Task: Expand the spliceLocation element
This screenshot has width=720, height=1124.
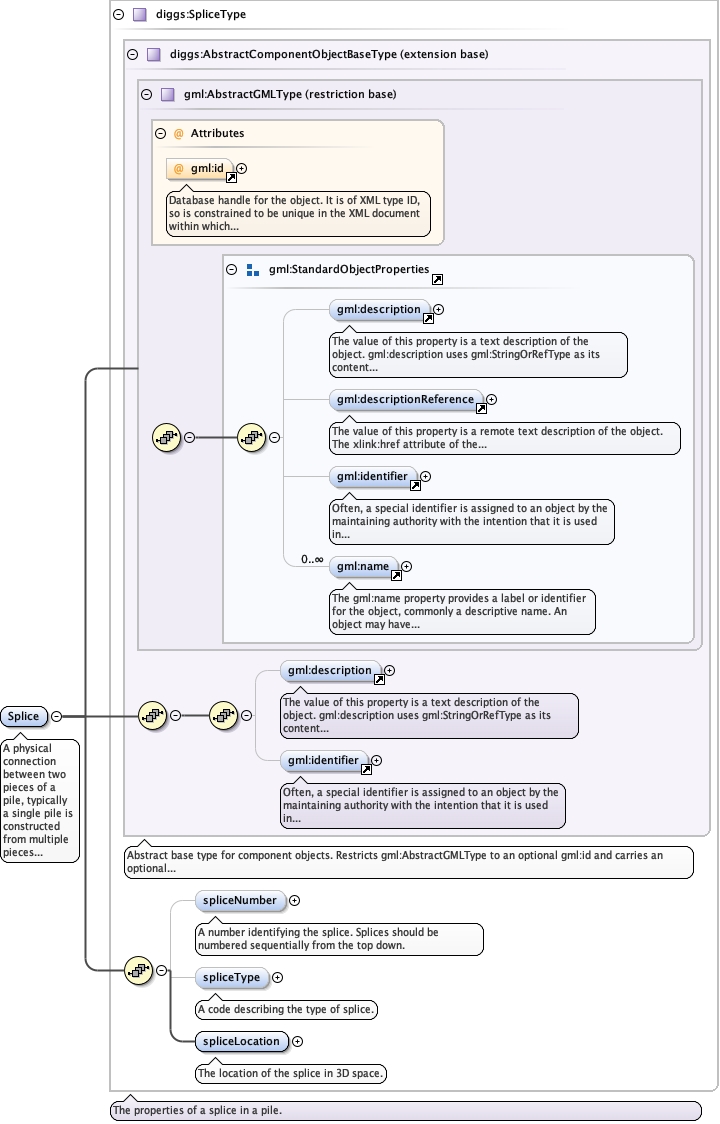Action: (x=297, y=1042)
